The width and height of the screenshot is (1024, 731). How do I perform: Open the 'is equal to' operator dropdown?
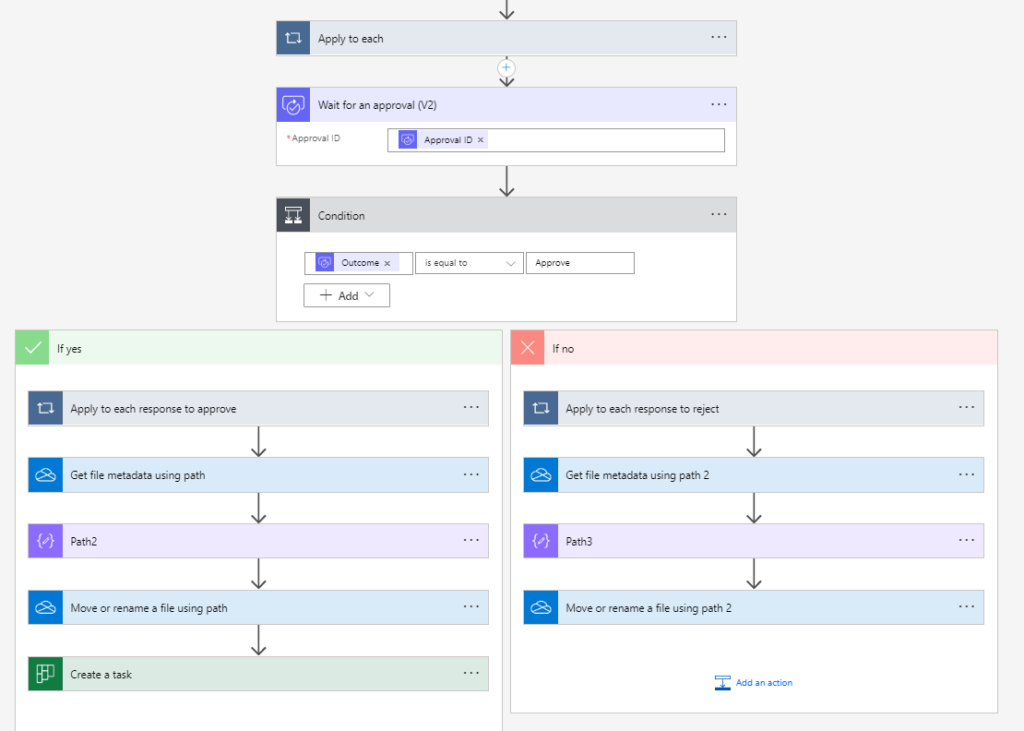469,263
